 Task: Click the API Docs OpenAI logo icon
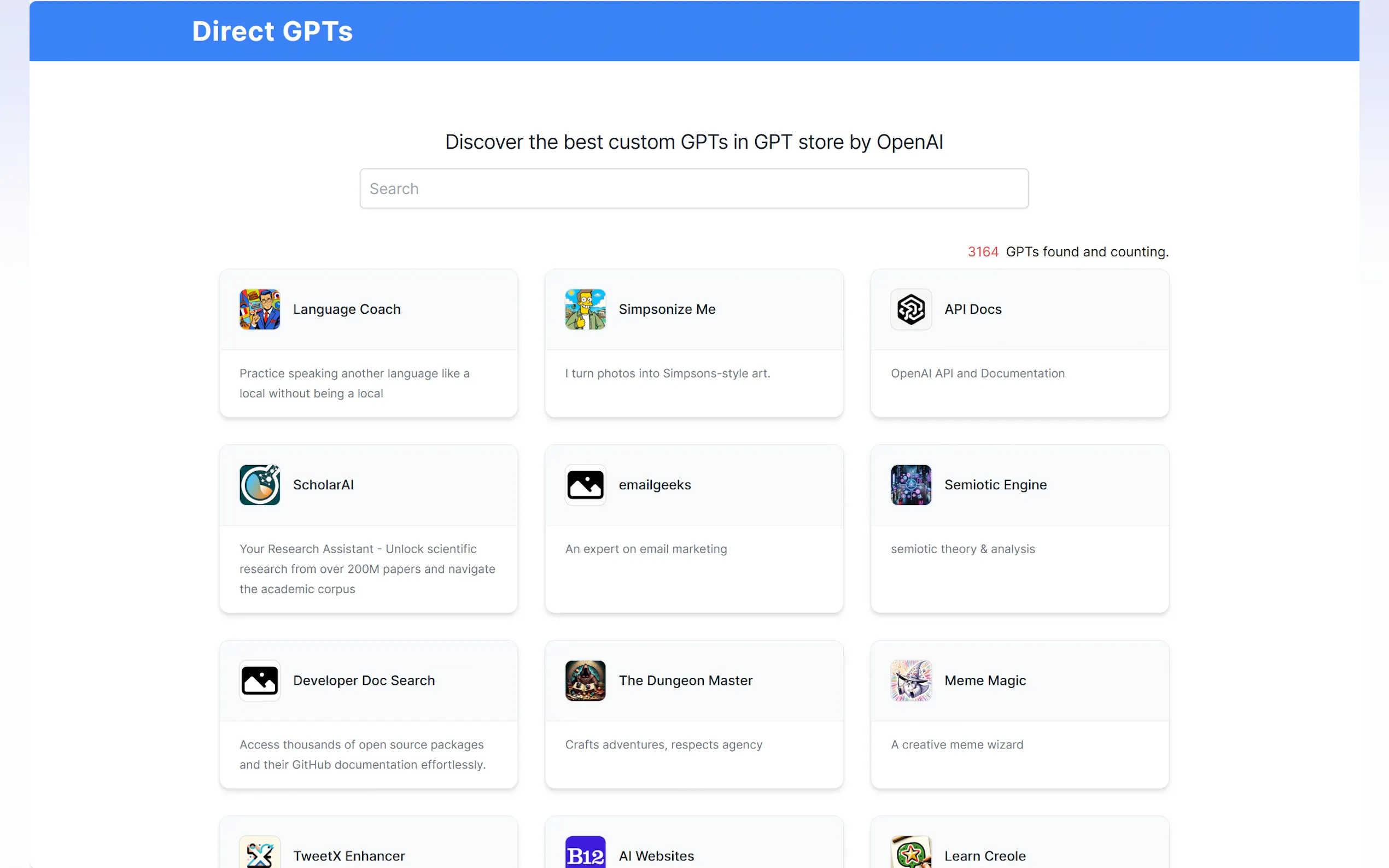(x=911, y=309)
